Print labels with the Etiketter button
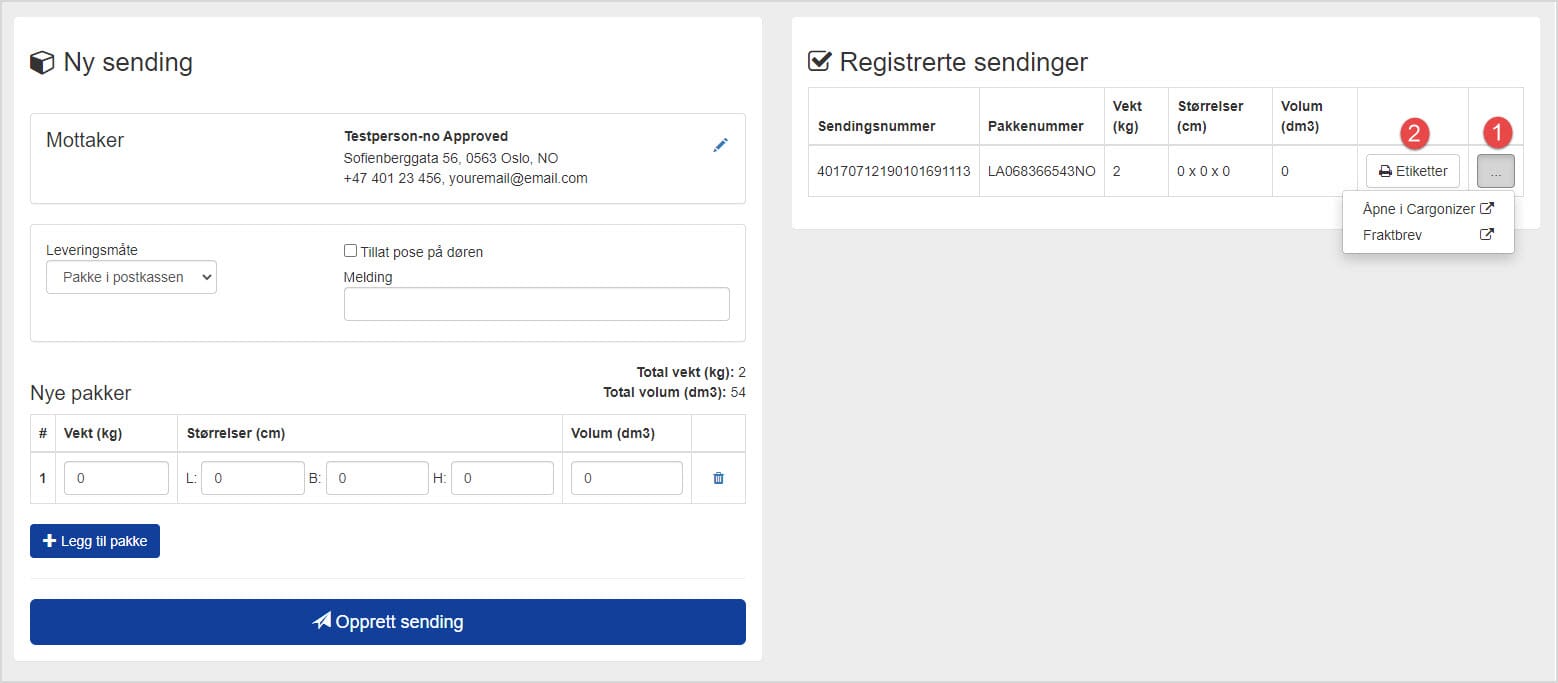This screenshot has height=683, width=1558. coord(1412,171)
